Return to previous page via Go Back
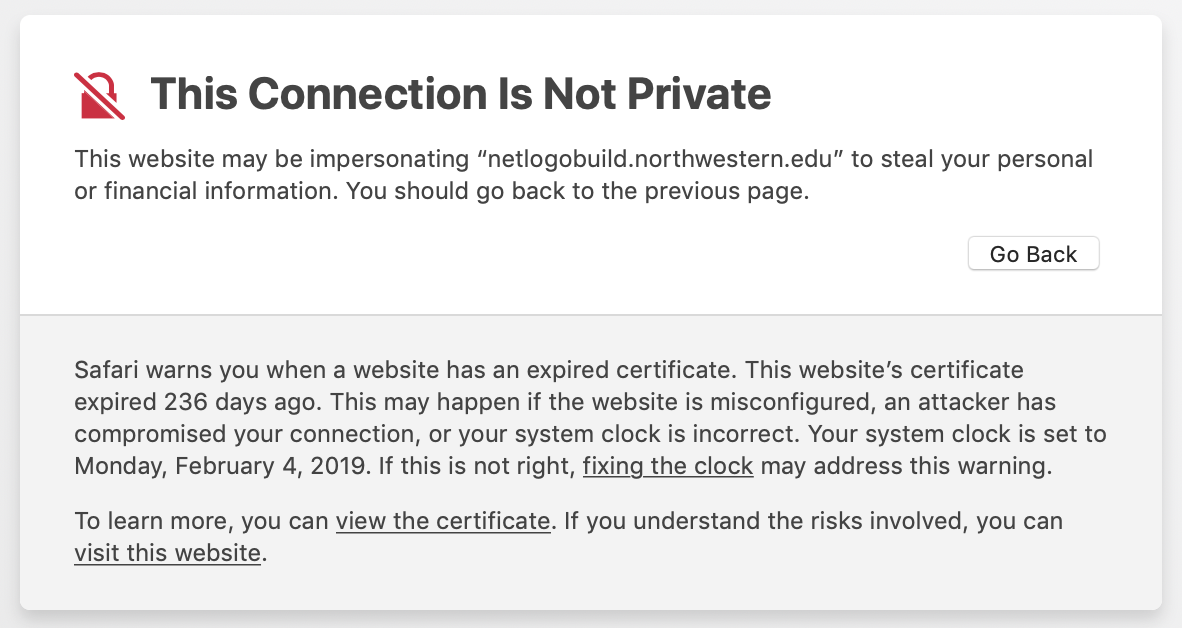1182x628 pixels. [x=1033, y=253]
